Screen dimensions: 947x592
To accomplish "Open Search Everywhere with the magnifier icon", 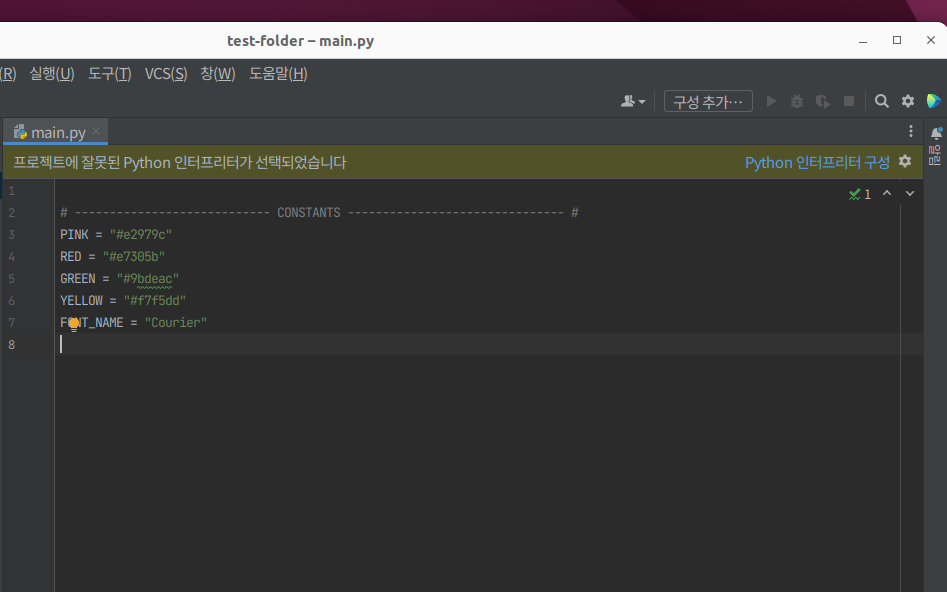I will pos(881,100).
